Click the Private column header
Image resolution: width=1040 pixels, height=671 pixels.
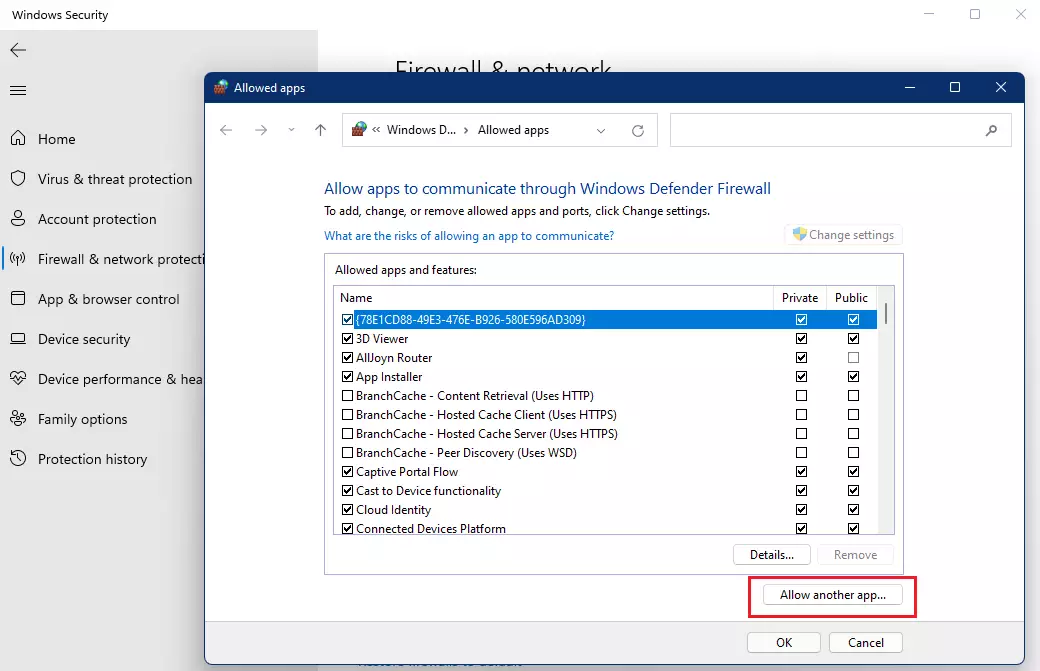pos(800,298)
